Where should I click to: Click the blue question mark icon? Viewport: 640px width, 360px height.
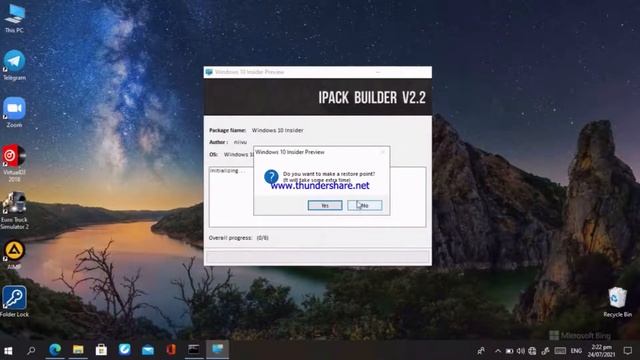tap(271, 177)
